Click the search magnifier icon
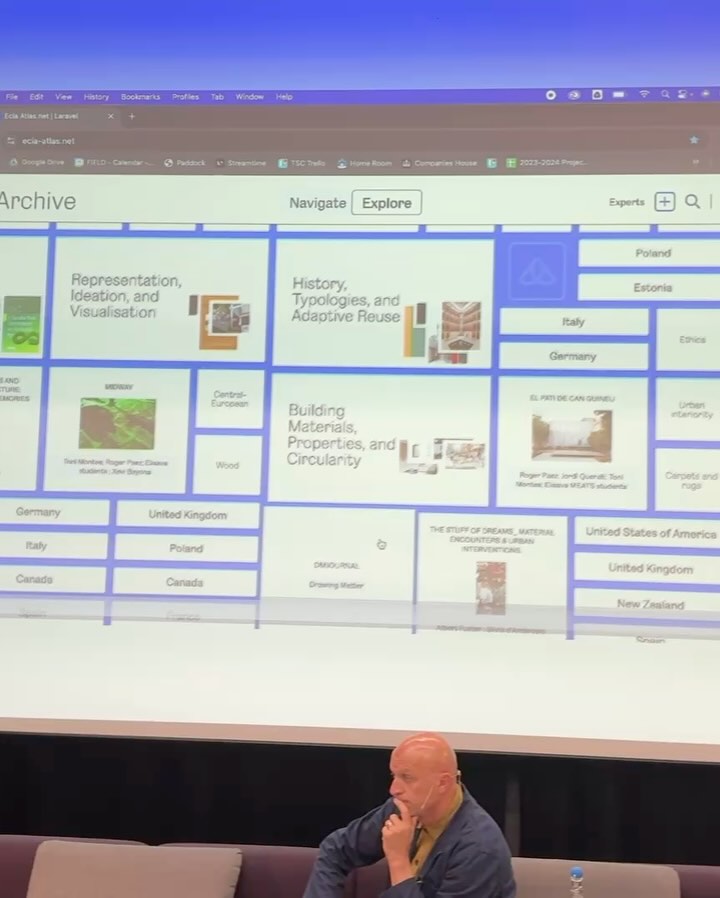 (x=692, y=202)
